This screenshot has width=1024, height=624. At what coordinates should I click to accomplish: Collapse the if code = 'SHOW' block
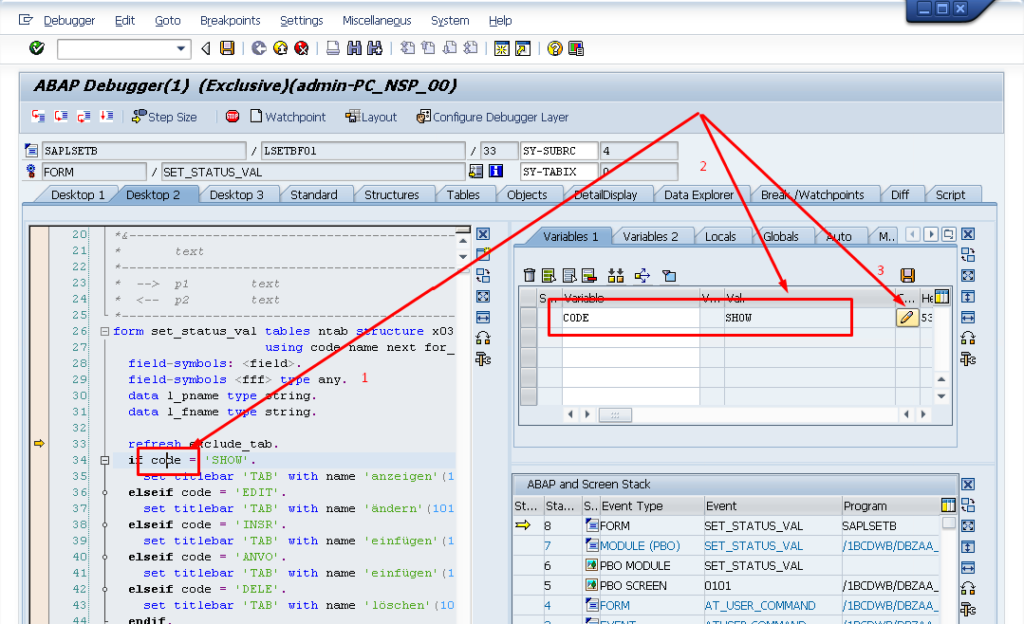[105, 460]
